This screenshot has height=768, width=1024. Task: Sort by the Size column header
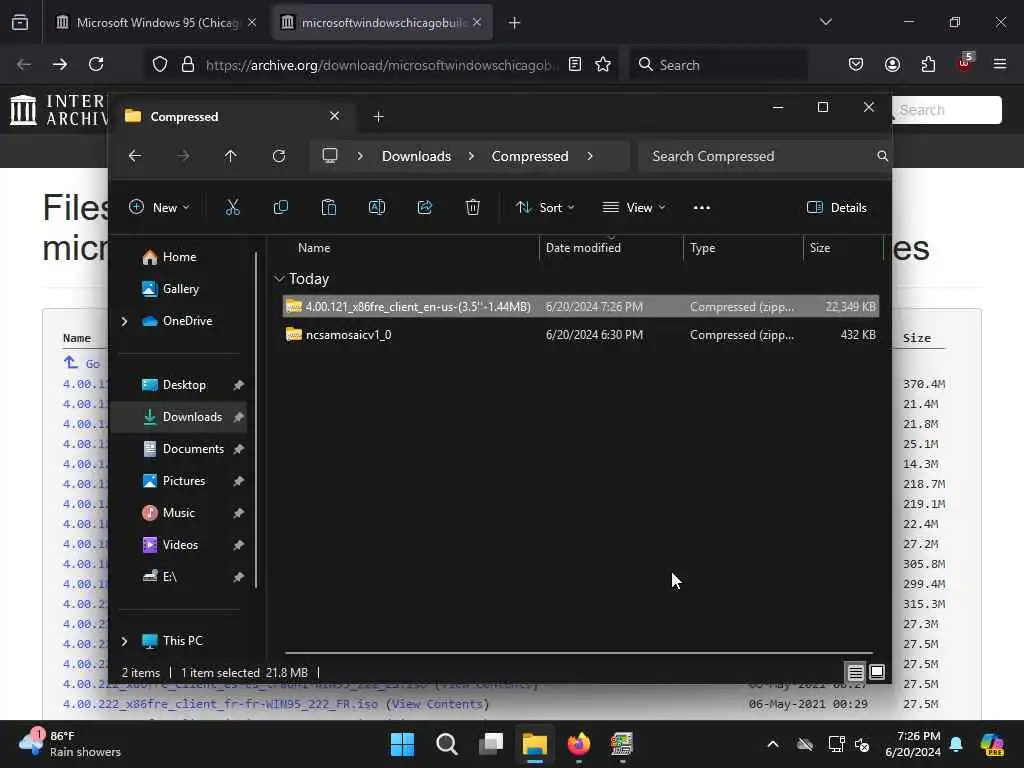820,248
